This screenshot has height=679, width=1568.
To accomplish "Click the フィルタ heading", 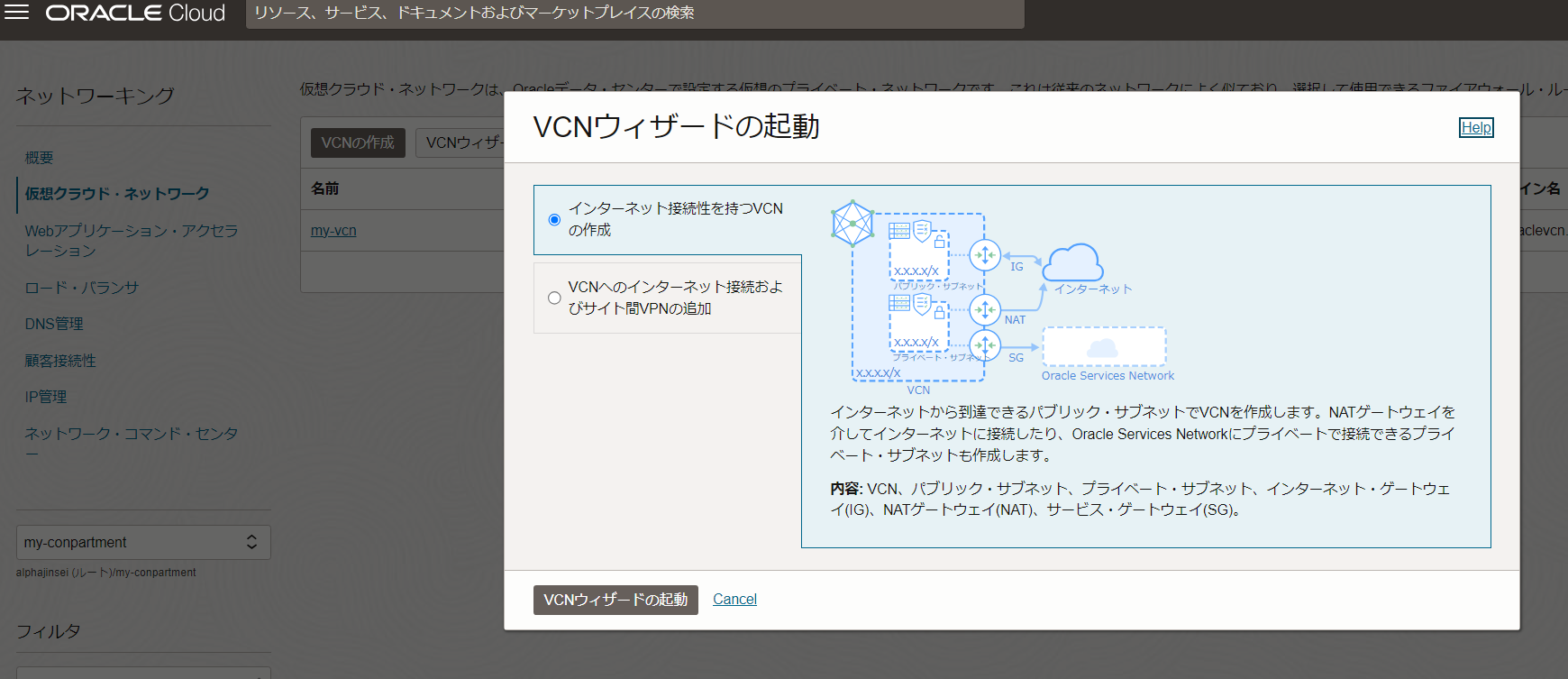I will [49, 631].
